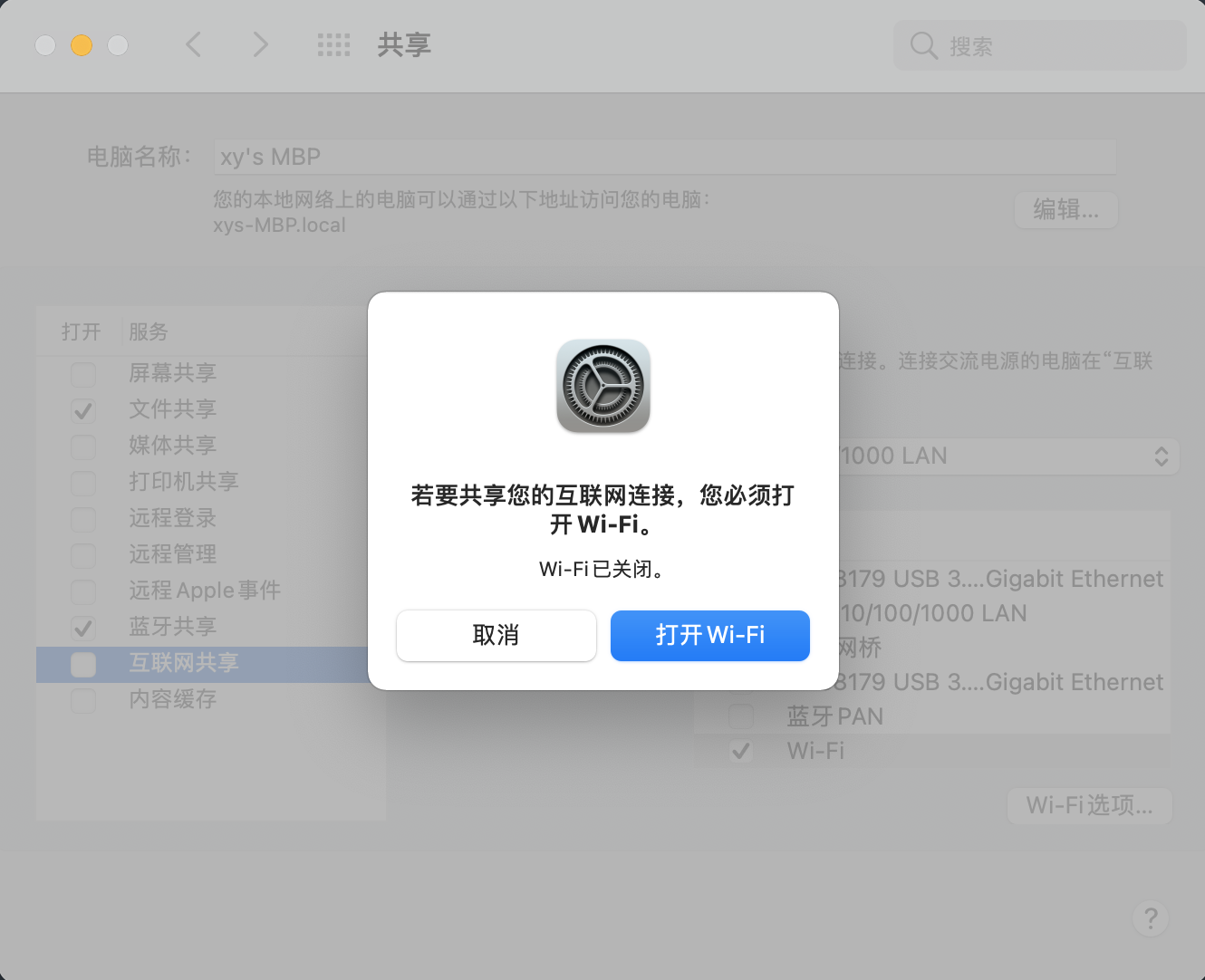Select 网桥 port row
Screen dimensions: 1205x980
click(x=860, y=648)
